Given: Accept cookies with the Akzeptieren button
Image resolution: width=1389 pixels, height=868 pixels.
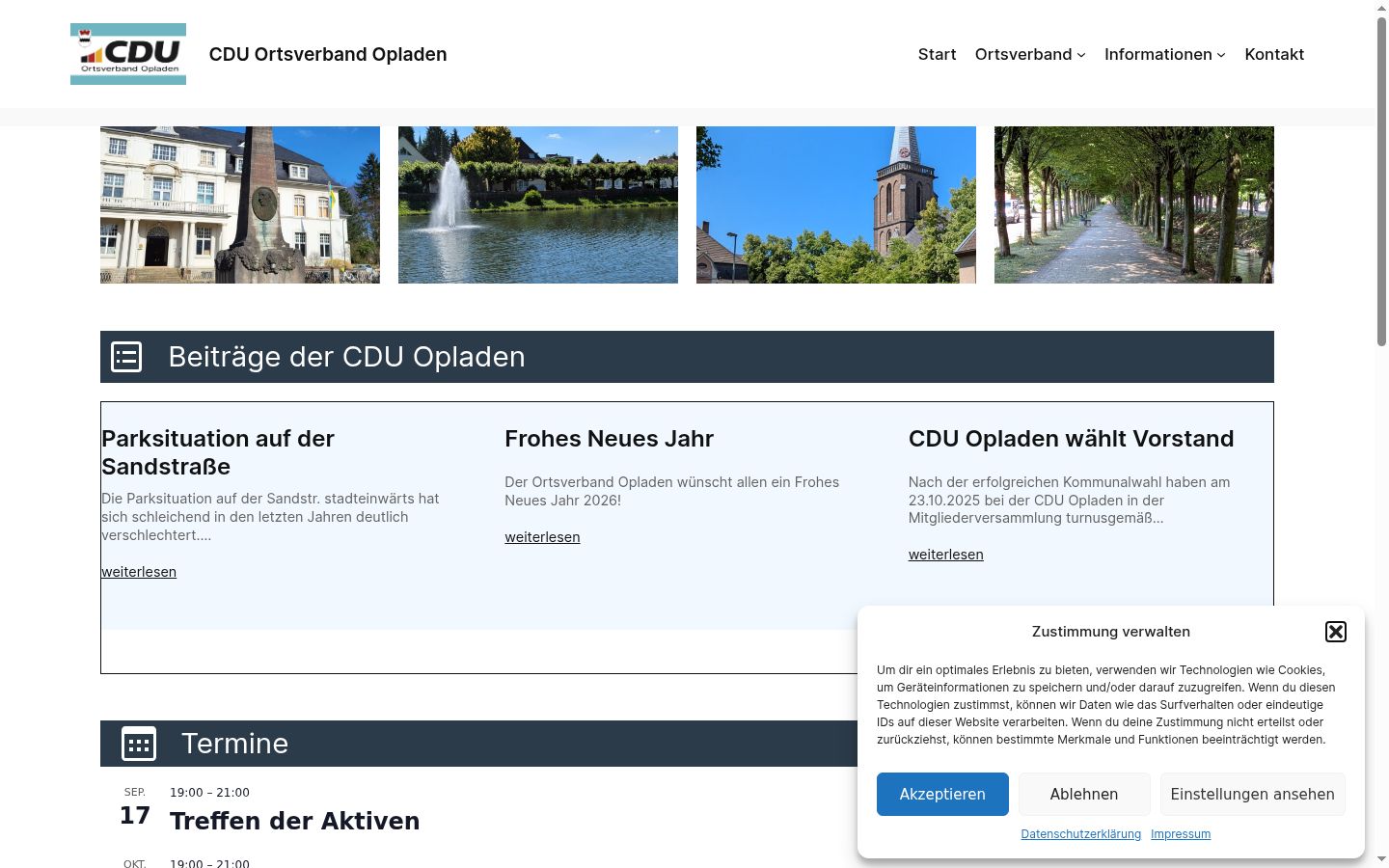Looking at the screenshot, I should pyautogui.click(x=942, y=794).
